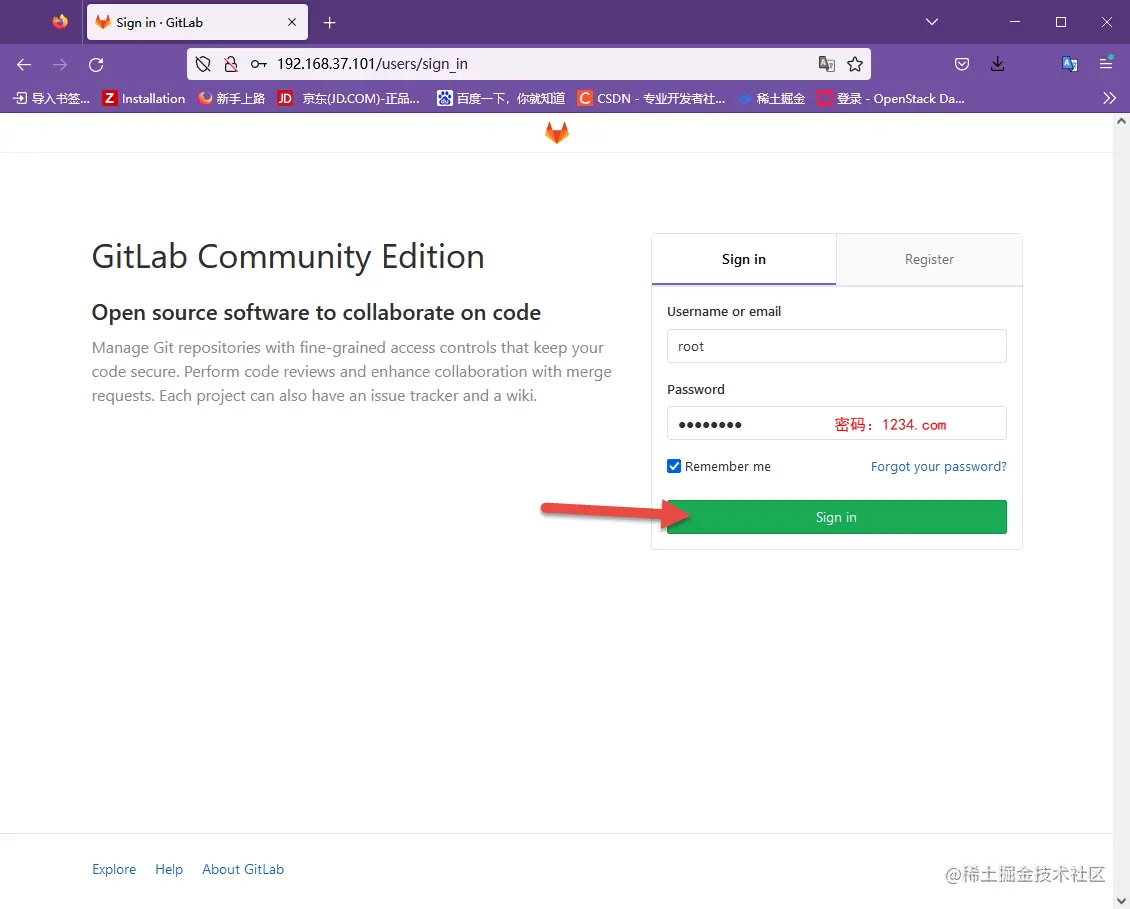Select the Sign in · GitLab browser tab
Screen dimensions: 1130x909
[x=197, y=22]
